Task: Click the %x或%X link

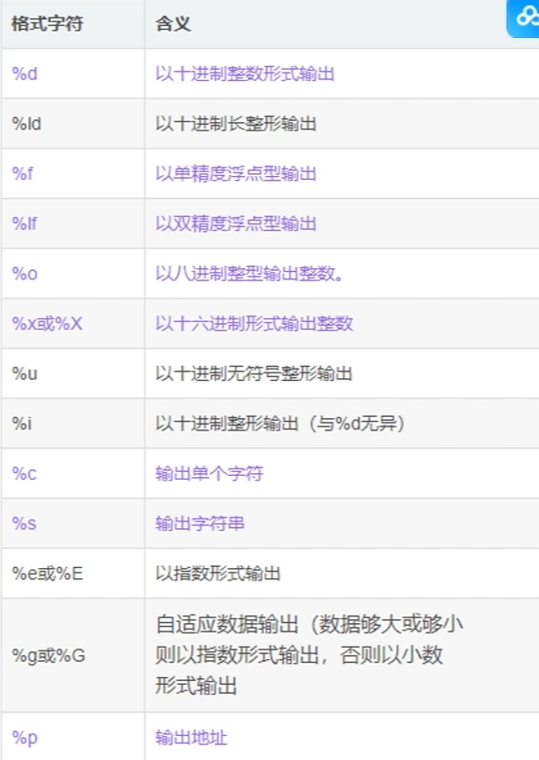Action: tap(47, 323)
